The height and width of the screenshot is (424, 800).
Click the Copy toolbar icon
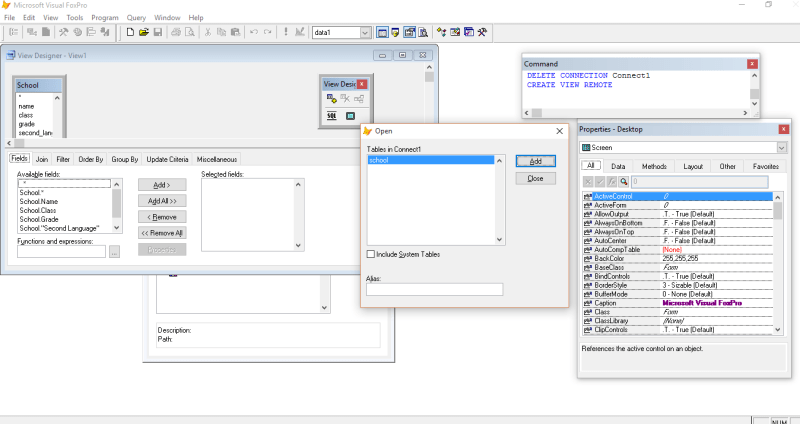click(x=221, y=32)
